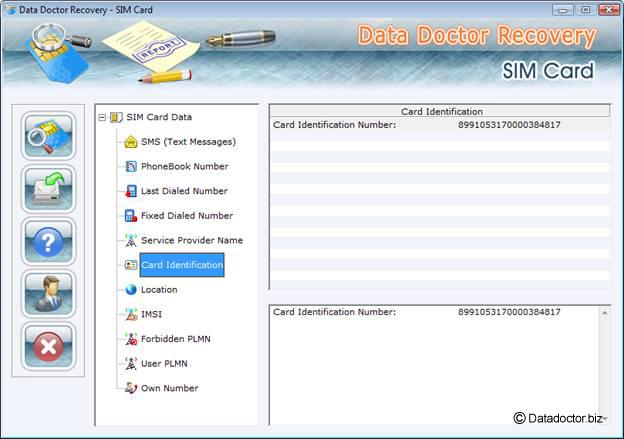624x439 pixels.
Task: Click the app icon in the title bar
Action: click(x=10, y=9)
